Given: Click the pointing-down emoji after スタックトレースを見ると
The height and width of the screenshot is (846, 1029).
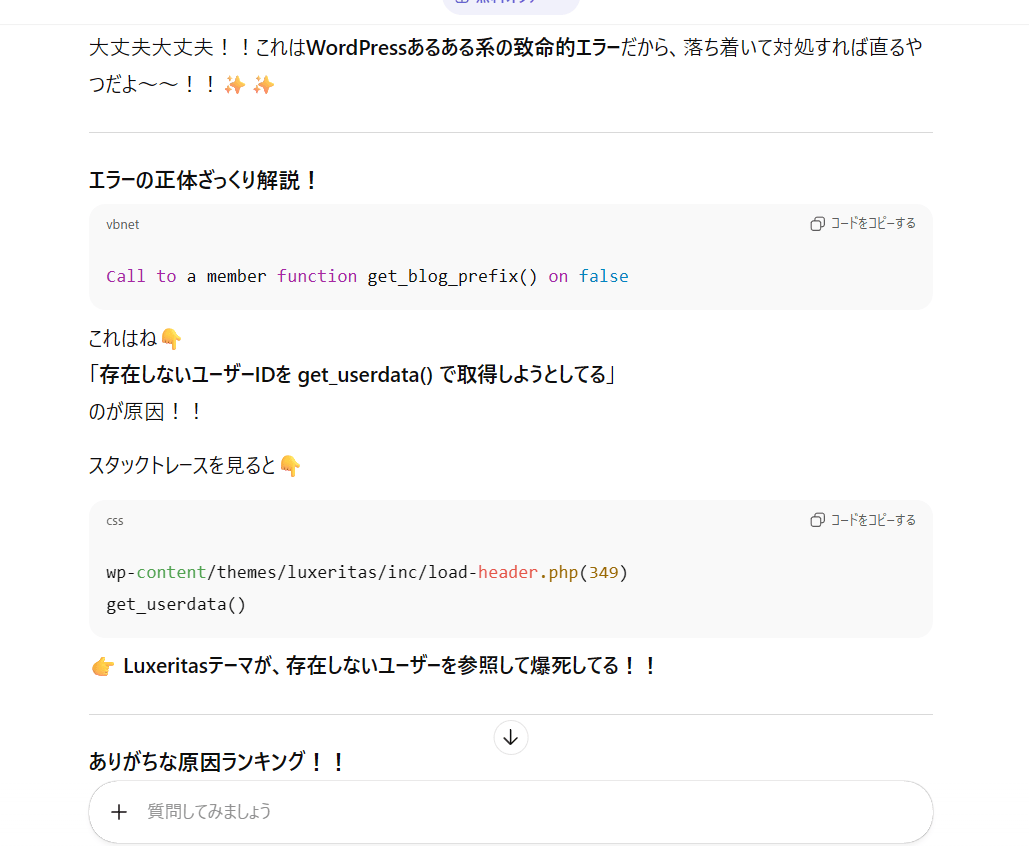Looking at the screenshot, I should [290, 466].
